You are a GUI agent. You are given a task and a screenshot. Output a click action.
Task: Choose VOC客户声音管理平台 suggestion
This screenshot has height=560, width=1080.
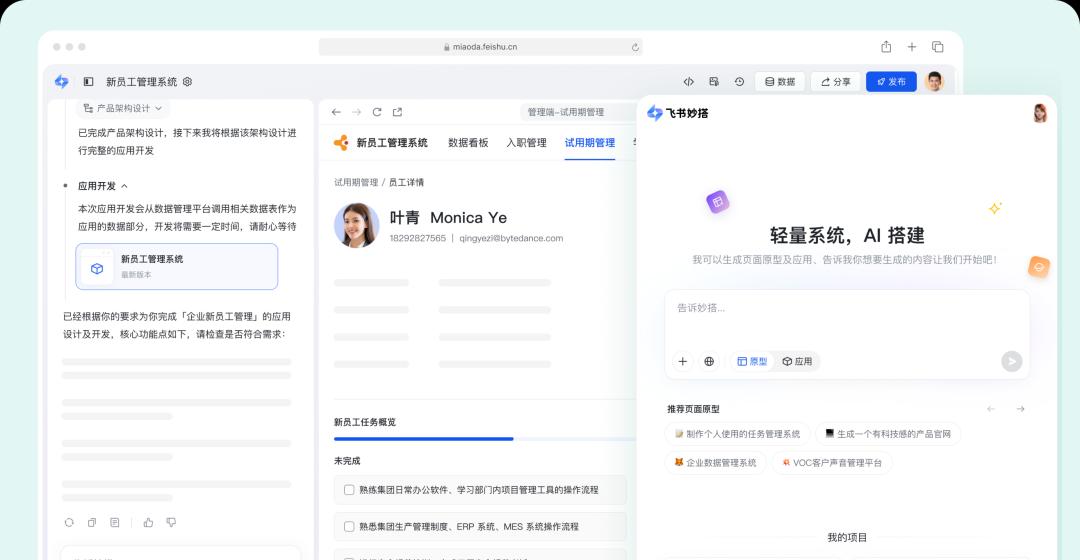tap(831, 463)
